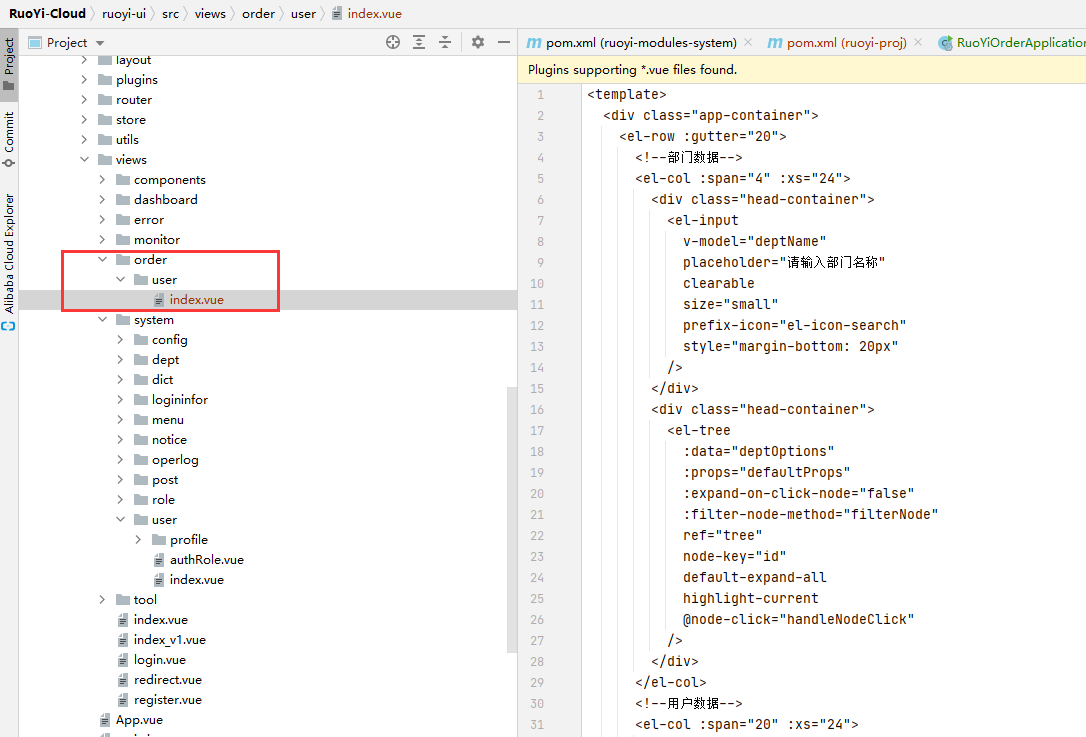
Task: Open the Commit tool window sidebar tab
Action: (9, 139)
